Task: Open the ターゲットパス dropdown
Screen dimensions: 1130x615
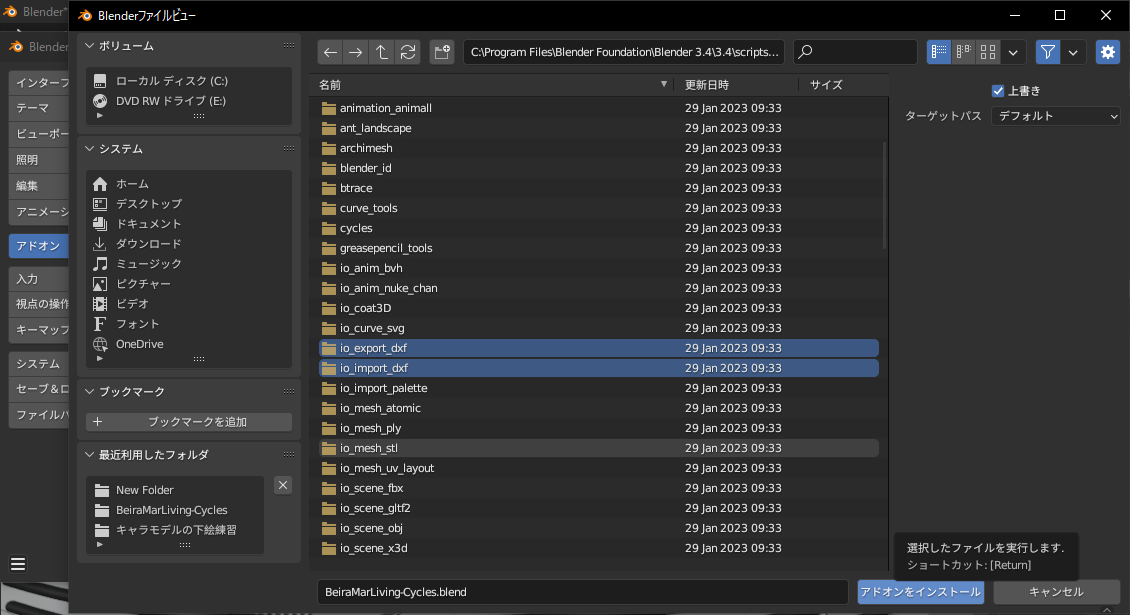Action: click(x=1056, y=116)
